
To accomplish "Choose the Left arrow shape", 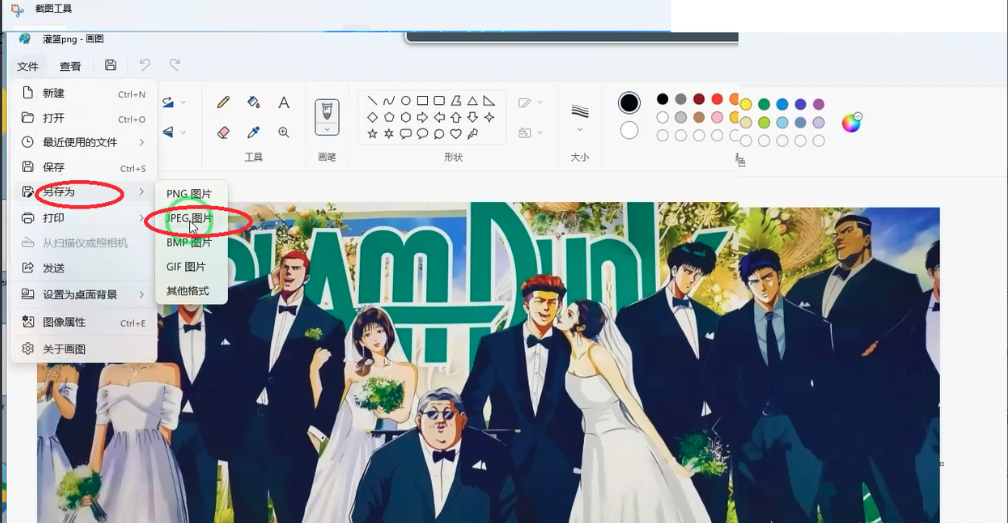I will pos(439,118).
